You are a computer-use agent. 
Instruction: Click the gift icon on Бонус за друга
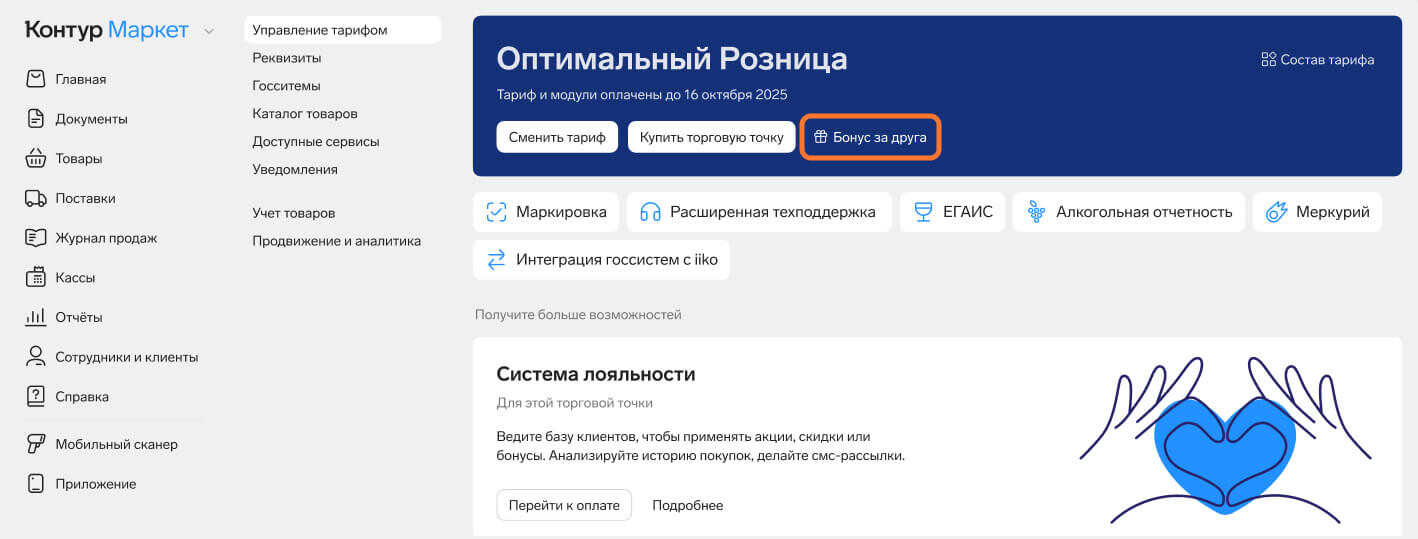[x=820, y=137]
